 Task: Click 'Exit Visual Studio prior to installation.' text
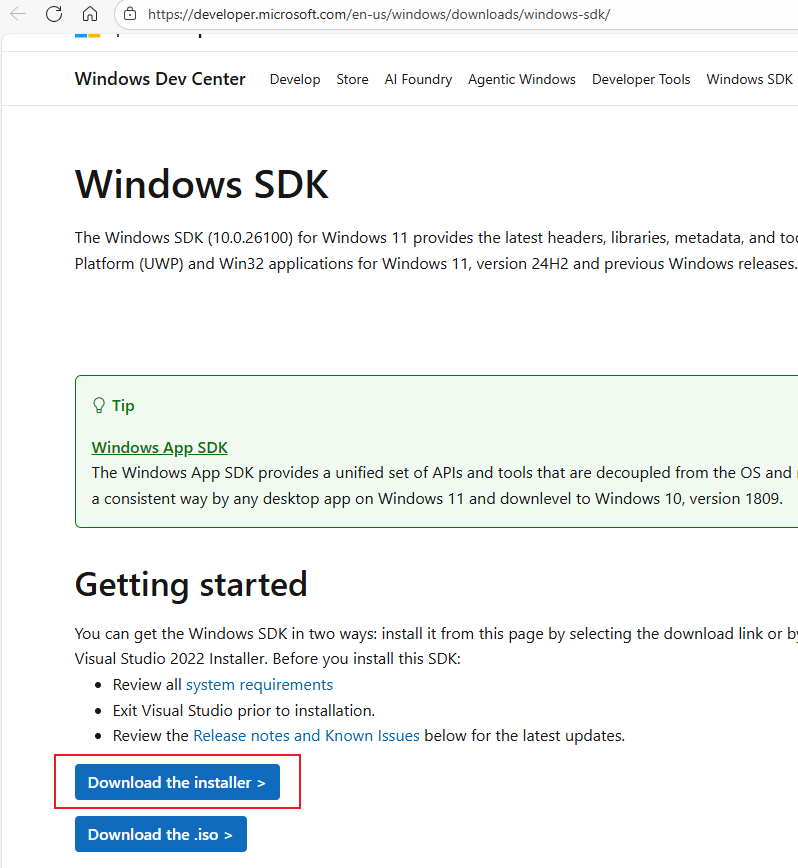pyautogui.click(x=243, y=710)
